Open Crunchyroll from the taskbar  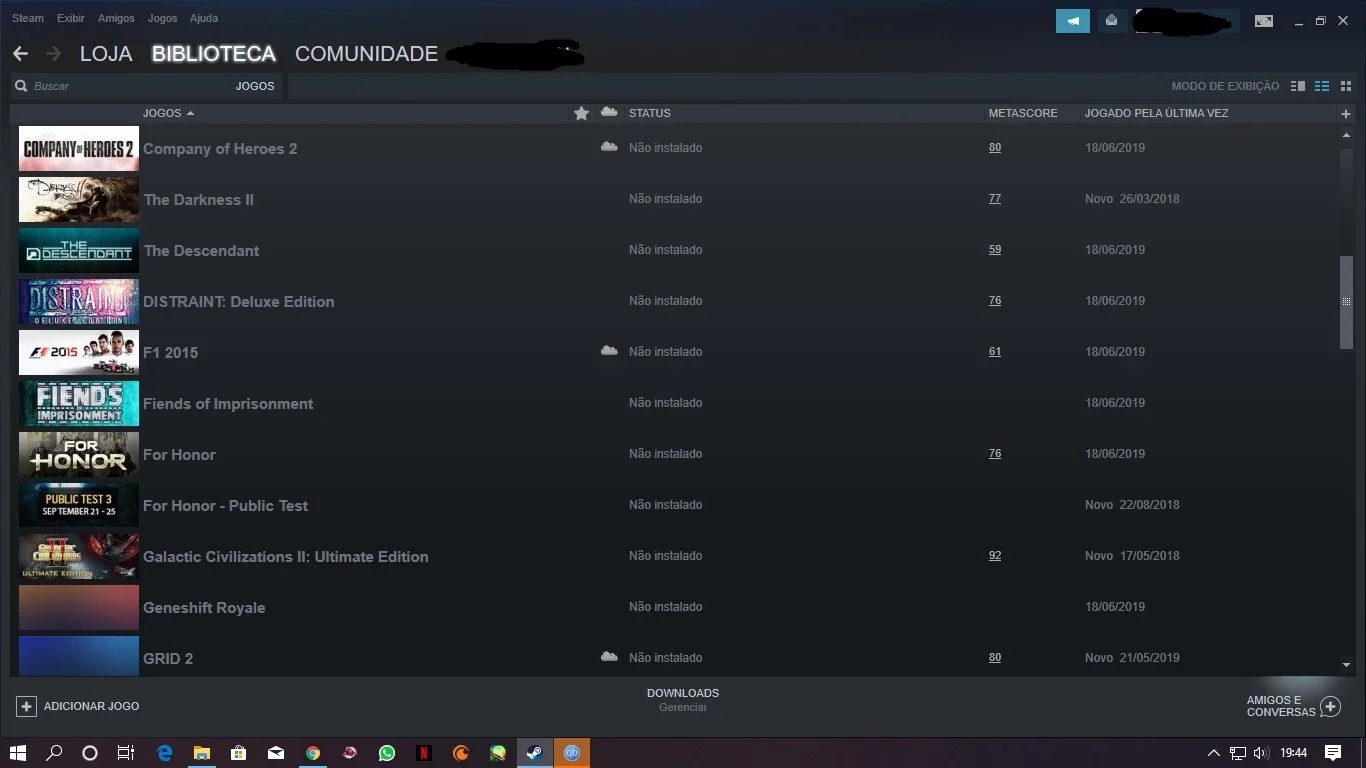(x=461, y=753)
